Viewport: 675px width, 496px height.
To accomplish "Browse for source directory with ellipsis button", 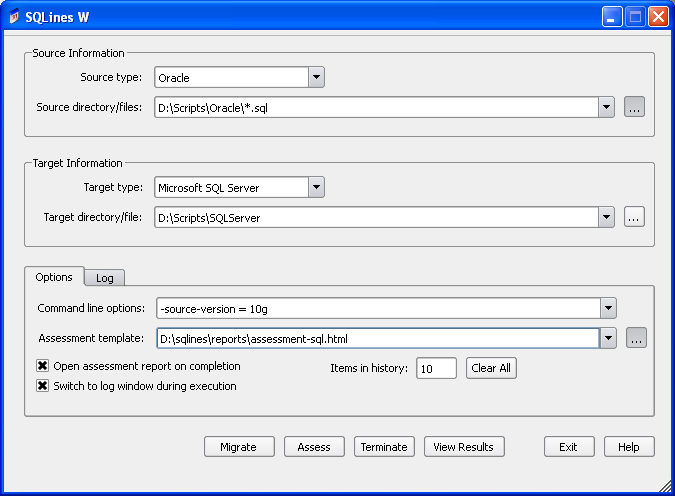I will 634,107.
